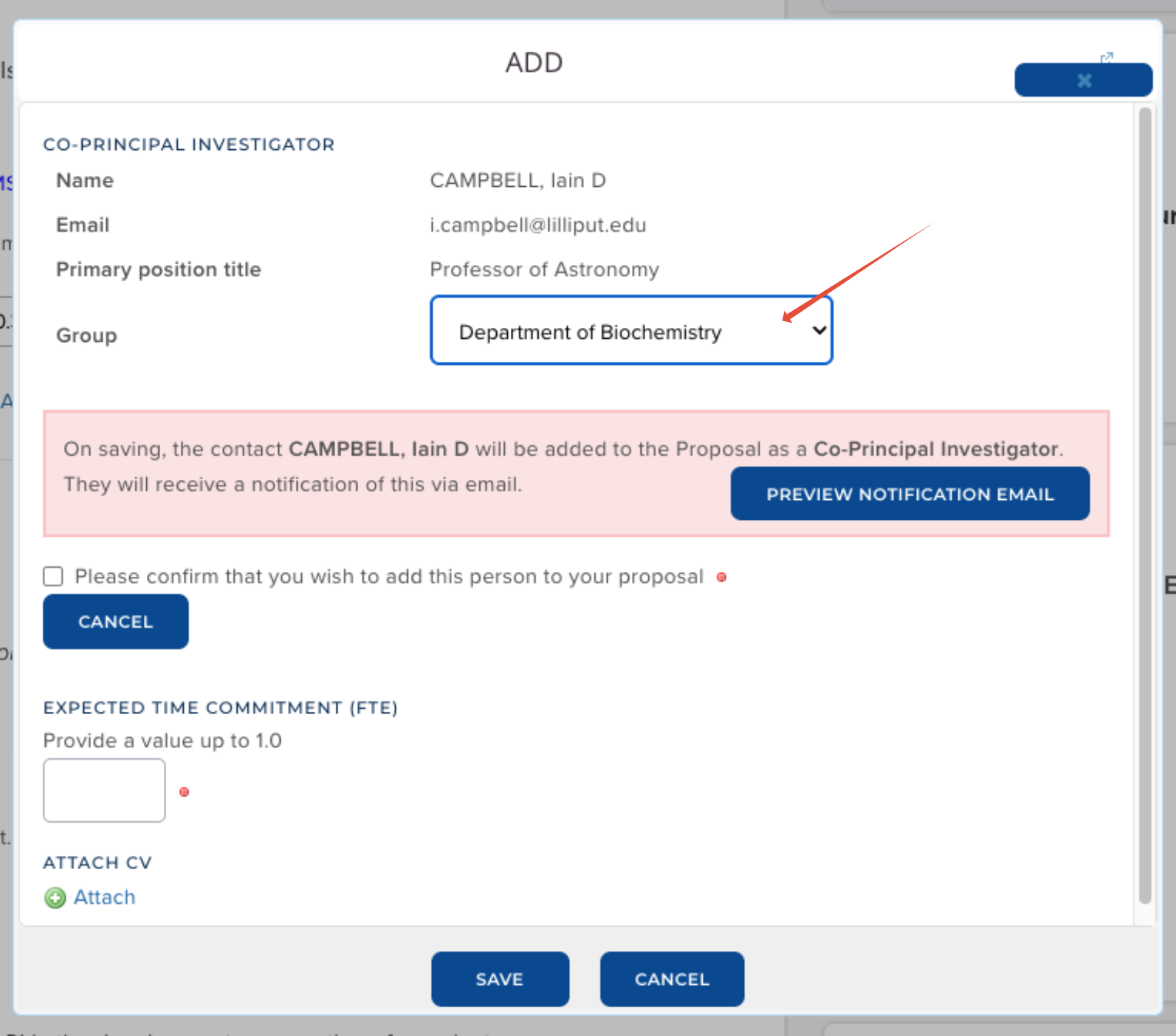
Task: Click the email address i.campbell@lilliput.edu
Action: point(537,225)
